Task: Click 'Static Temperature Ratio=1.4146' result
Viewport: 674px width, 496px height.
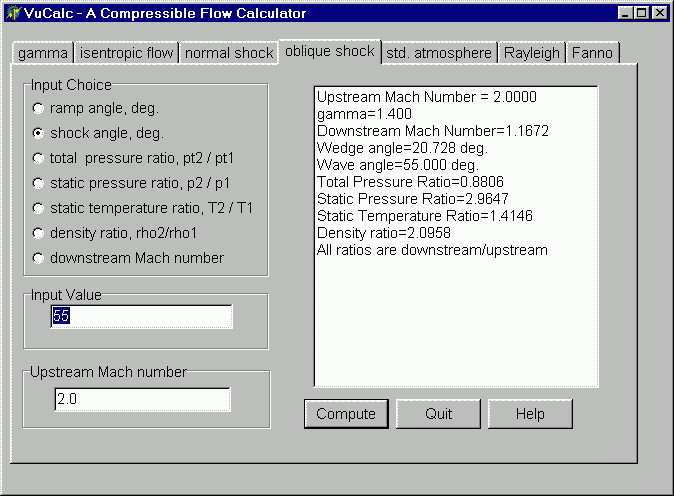Action: (425, 216)
